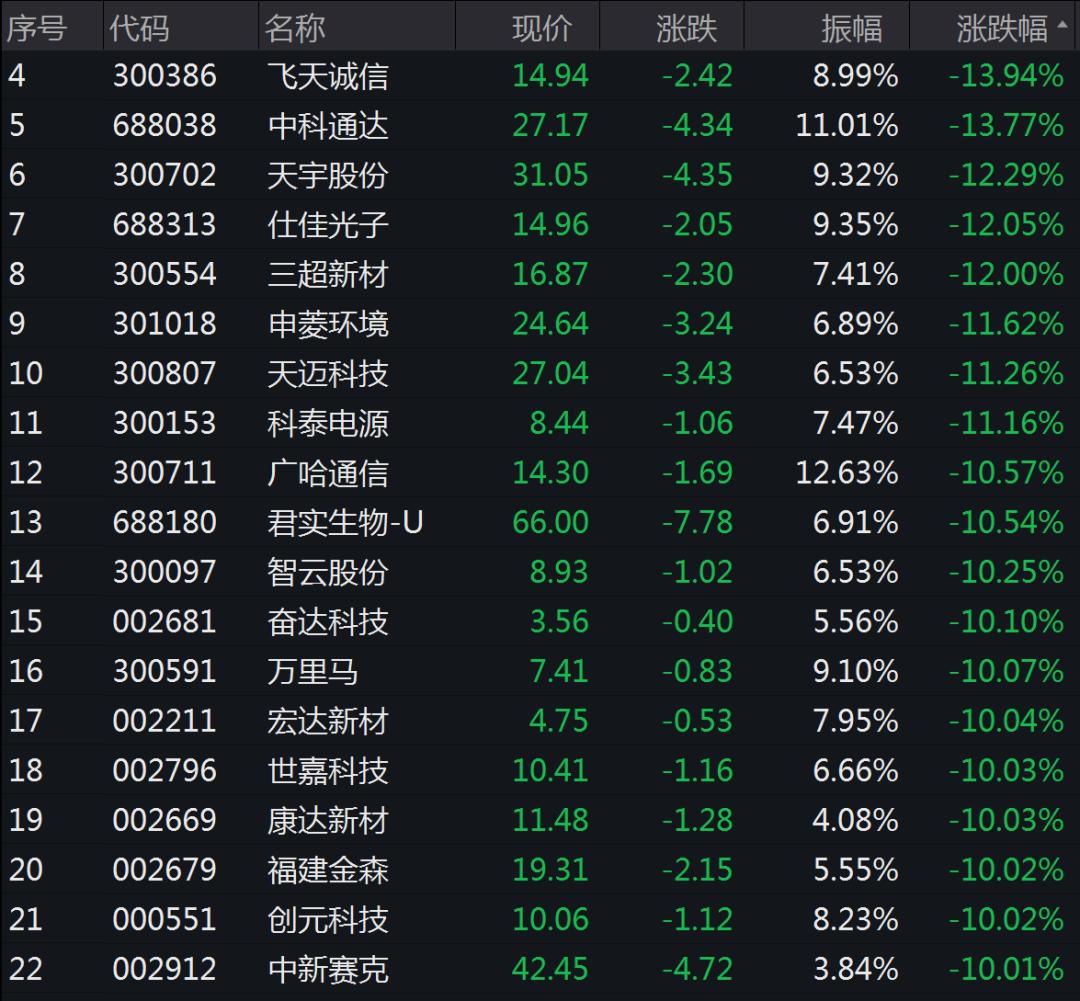This screenshot has height=1001, width=1080.
Task: Click the 代码 column header
Action: pyautogui.click(x=139, y=29)
